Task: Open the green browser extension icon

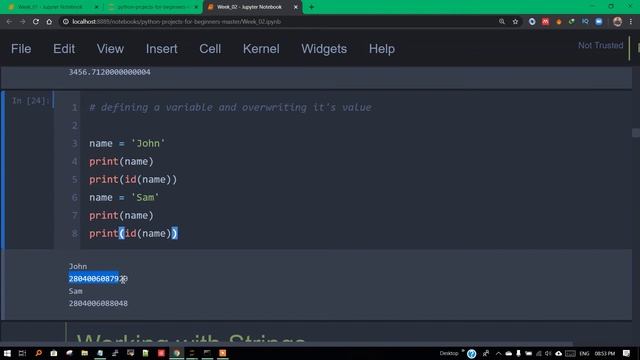Action: [x=572, y=21]
